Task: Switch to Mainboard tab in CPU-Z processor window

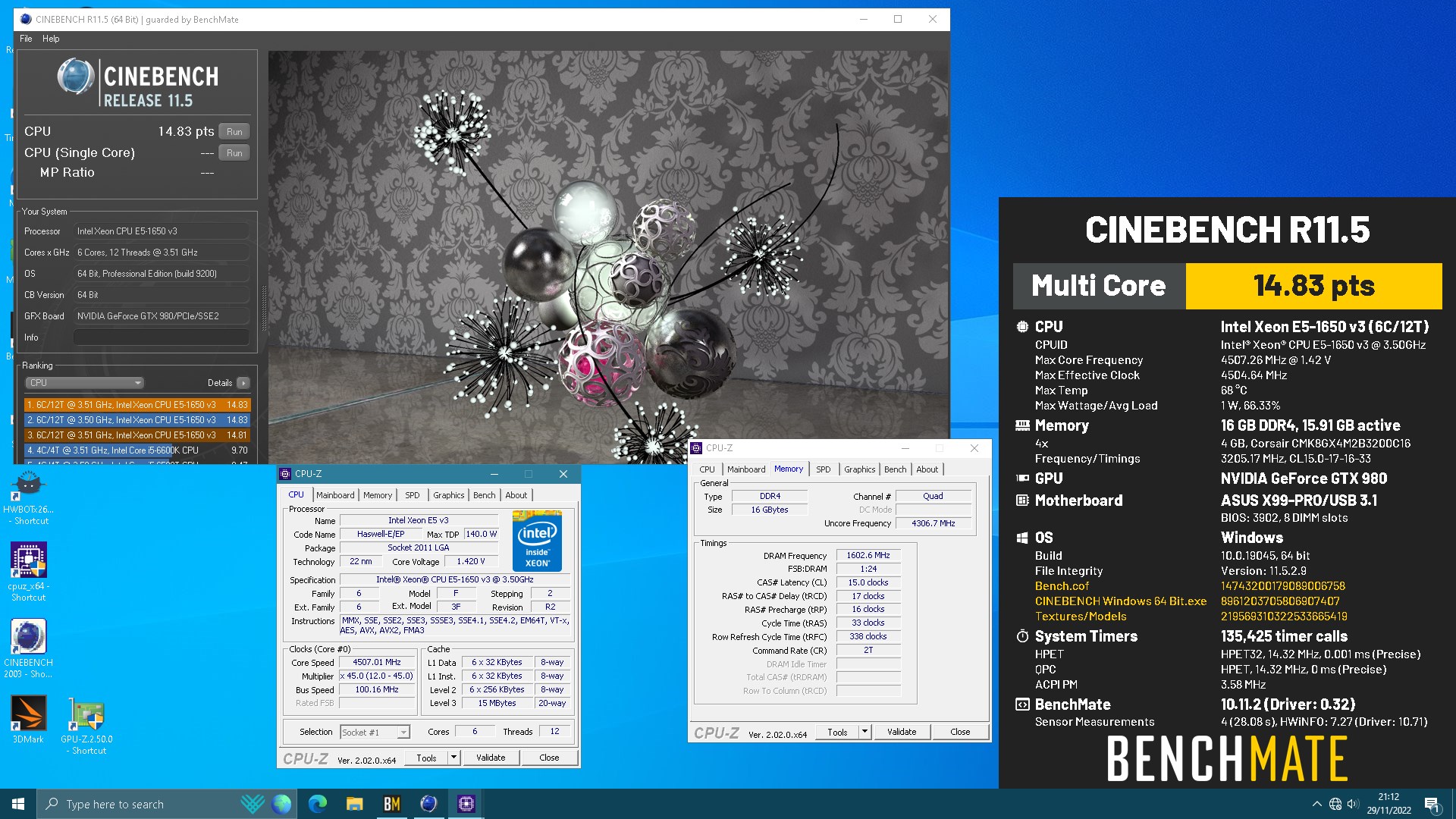Action: (335, 495)
